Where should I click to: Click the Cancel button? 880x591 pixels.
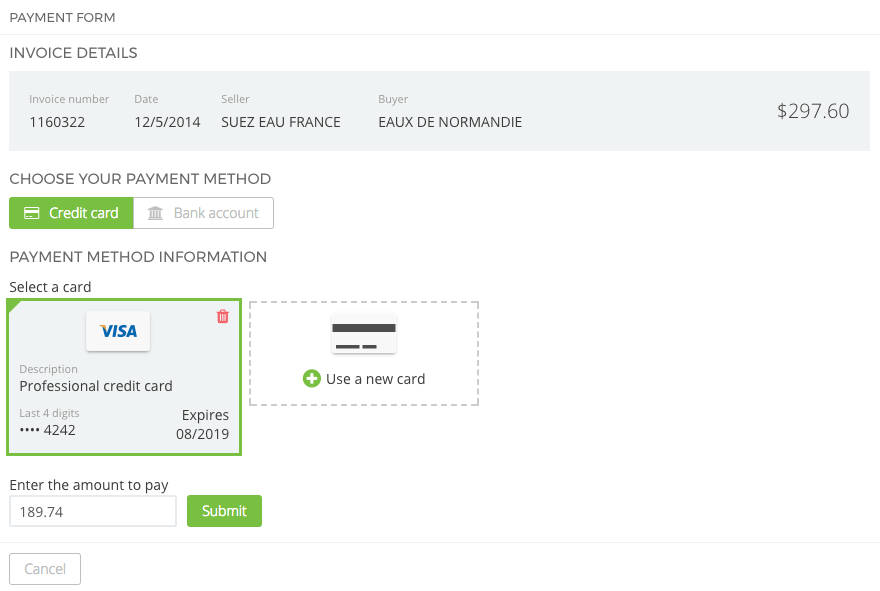click(45, 569)
